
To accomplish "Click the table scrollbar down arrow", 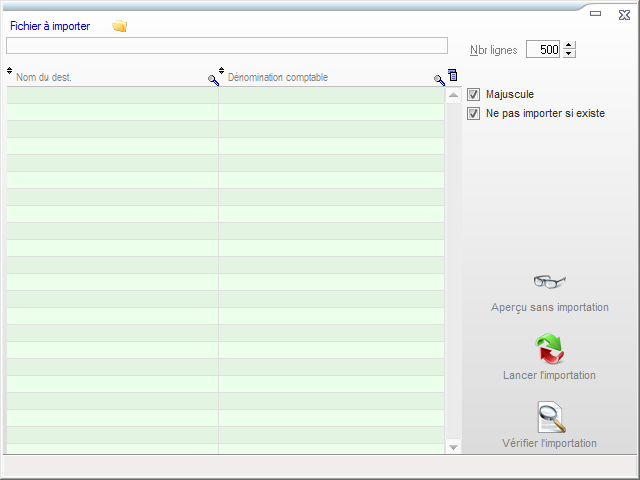I will 453,447.
